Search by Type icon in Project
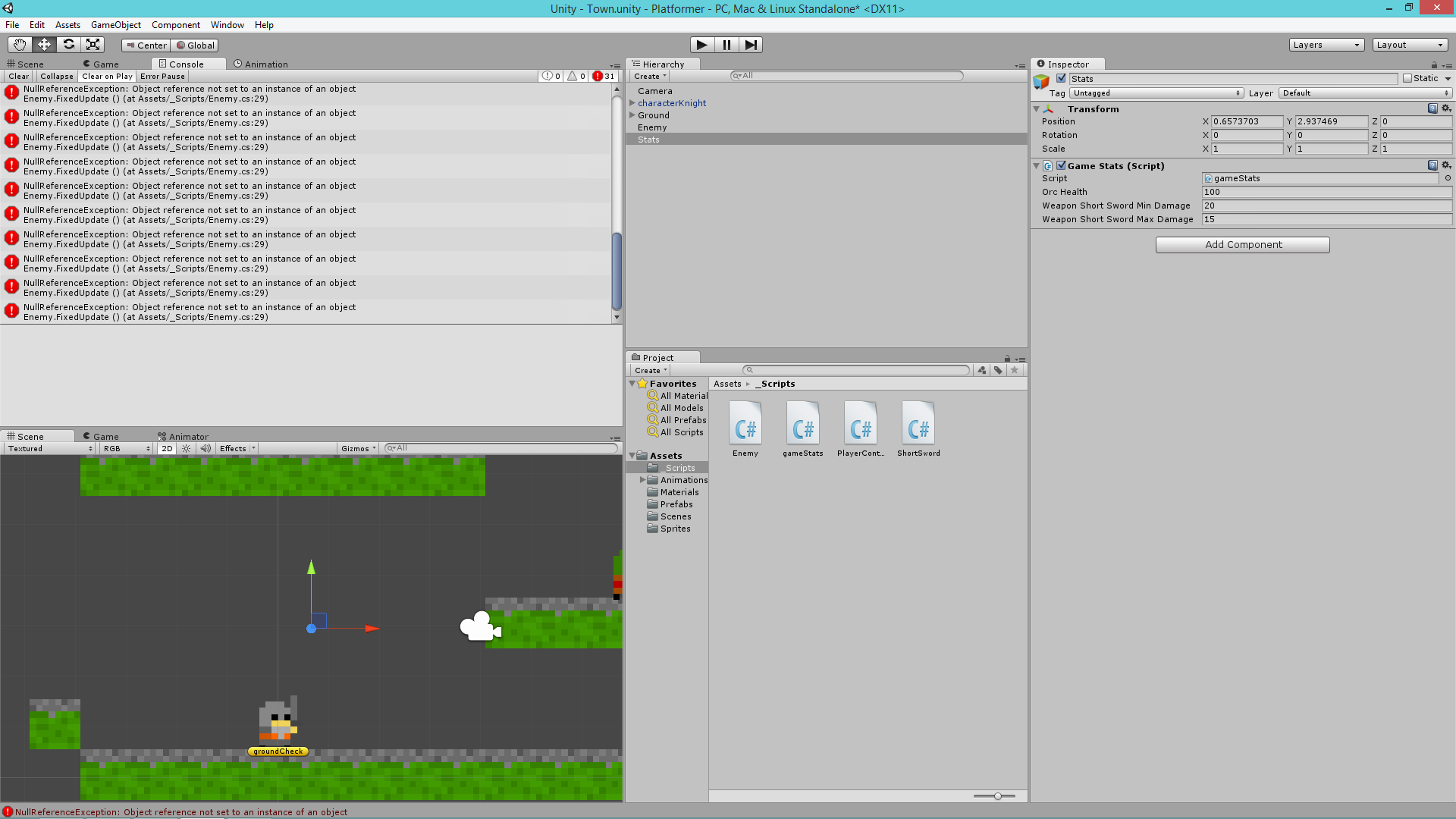 [982, 370]
